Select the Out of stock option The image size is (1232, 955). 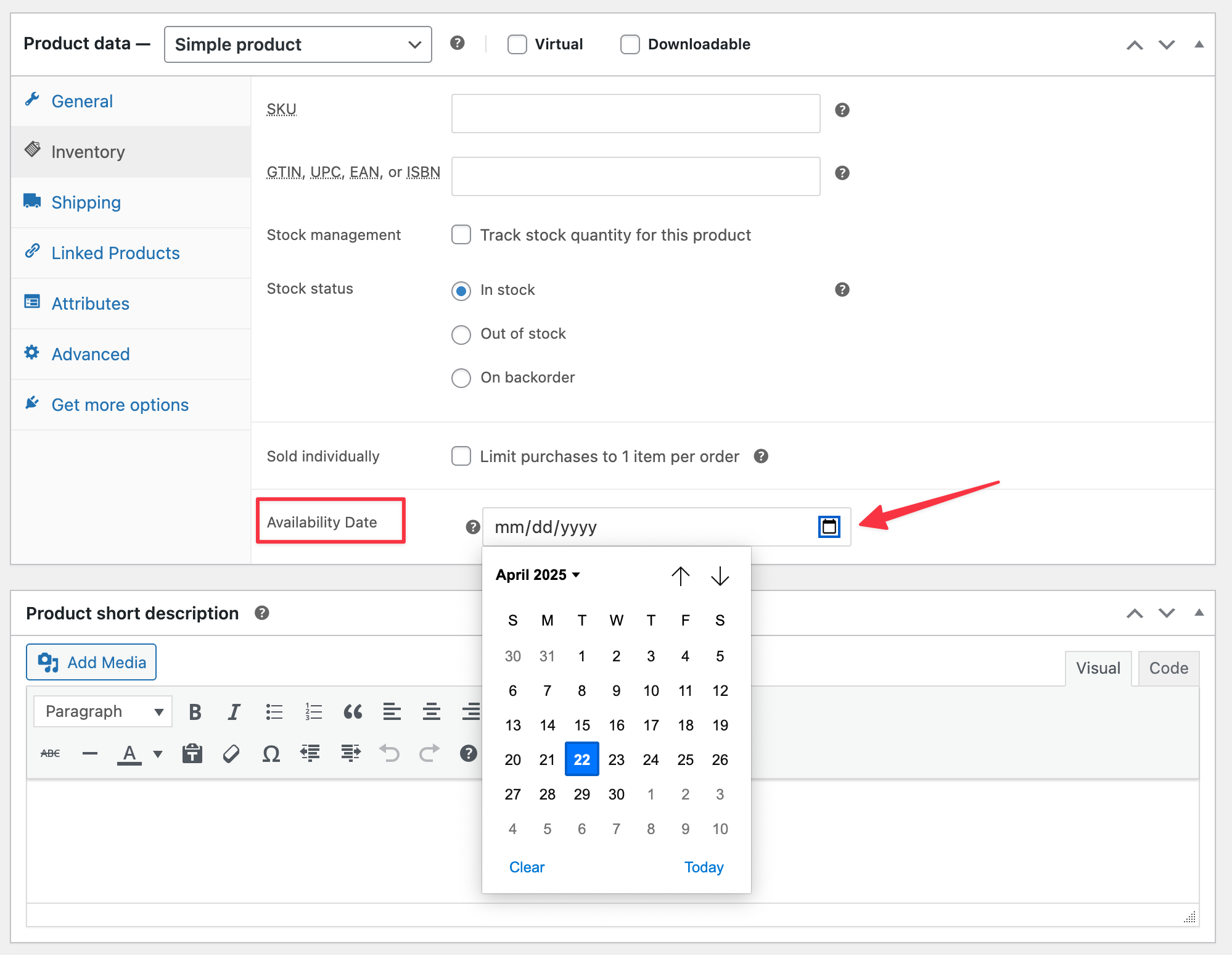pos(461,334)
